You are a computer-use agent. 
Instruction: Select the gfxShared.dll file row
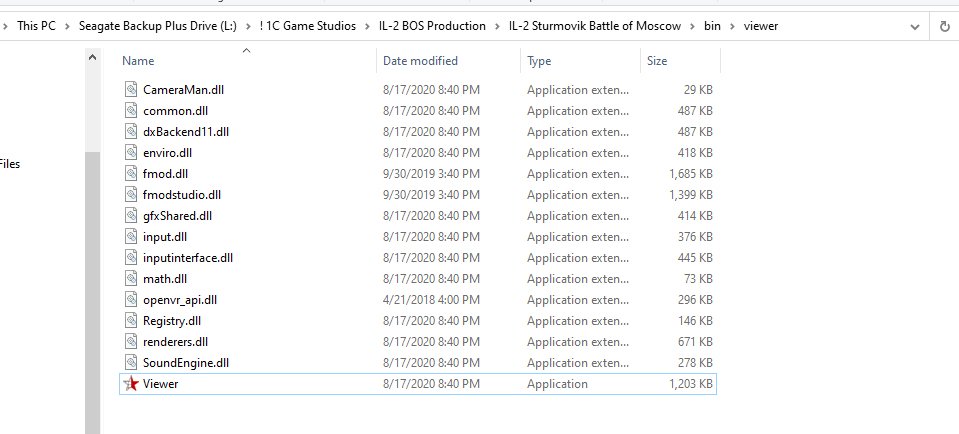418,216
